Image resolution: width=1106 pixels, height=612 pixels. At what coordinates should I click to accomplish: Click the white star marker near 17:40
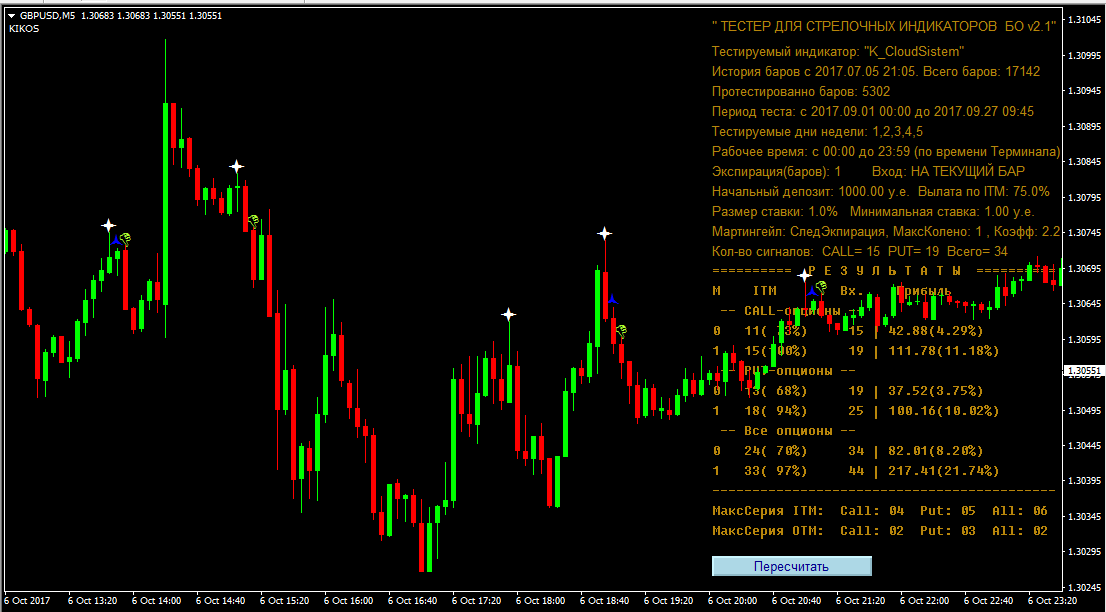coord(508,315)
